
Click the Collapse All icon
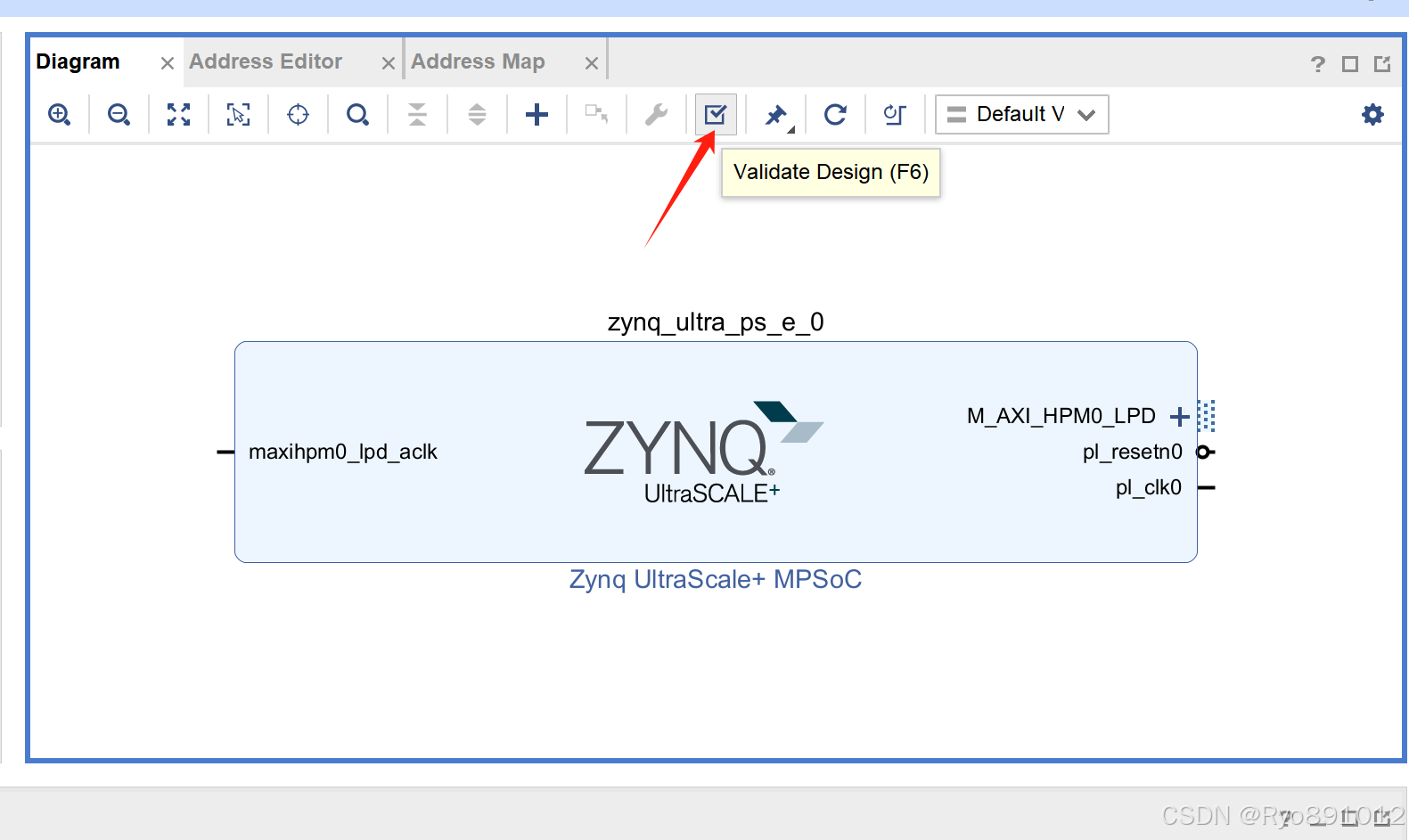(x=417, y=115)
